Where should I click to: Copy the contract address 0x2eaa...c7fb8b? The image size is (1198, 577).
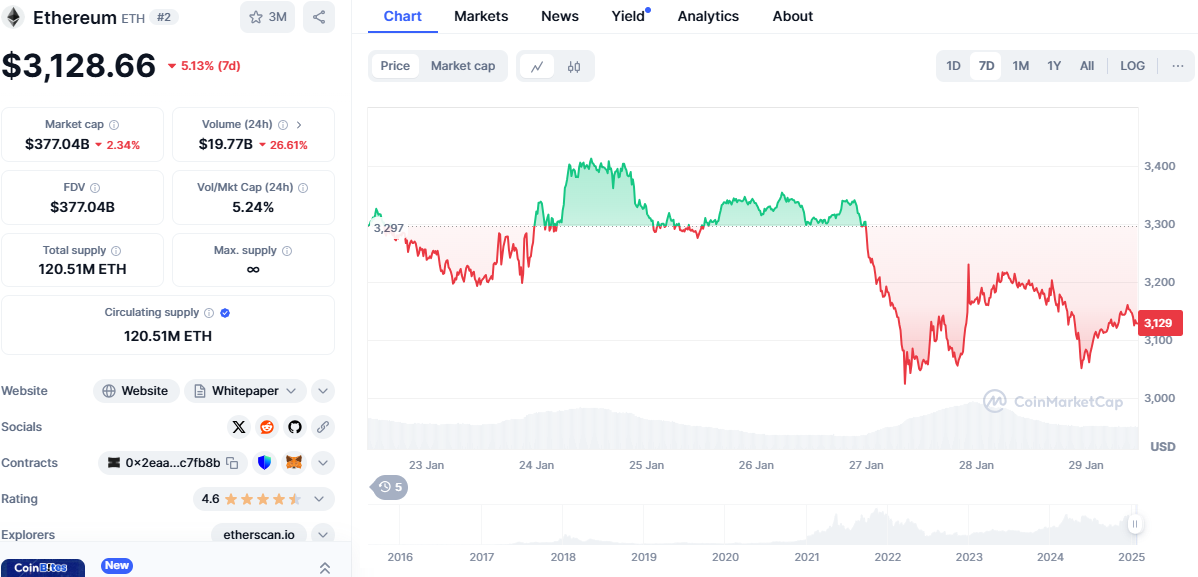pos(234,462)
